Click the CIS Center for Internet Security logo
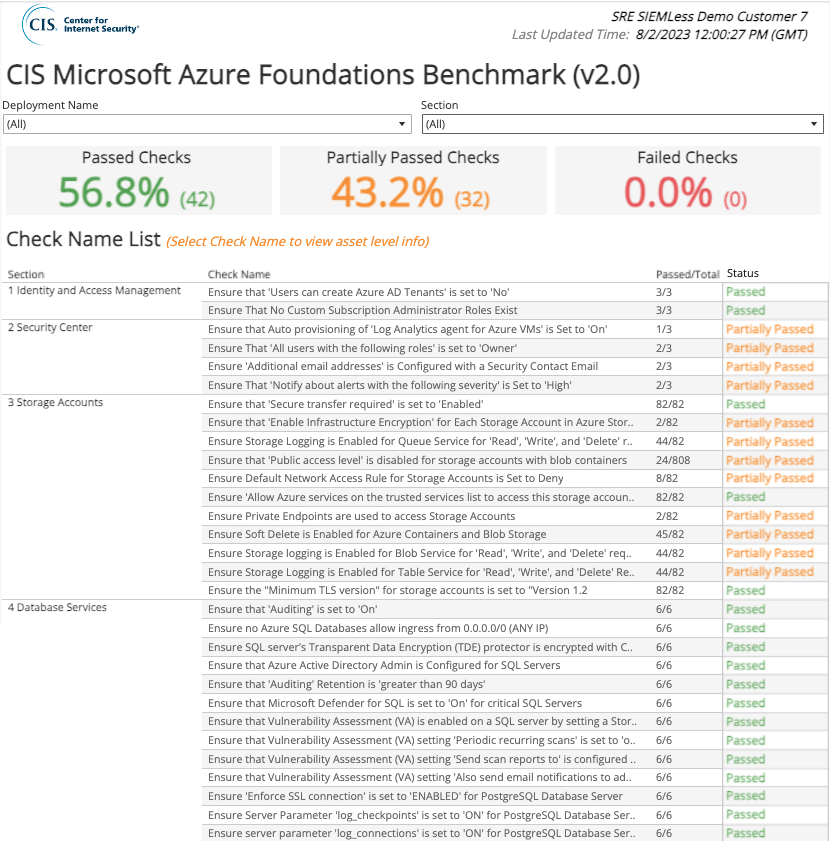 point(80,25)
